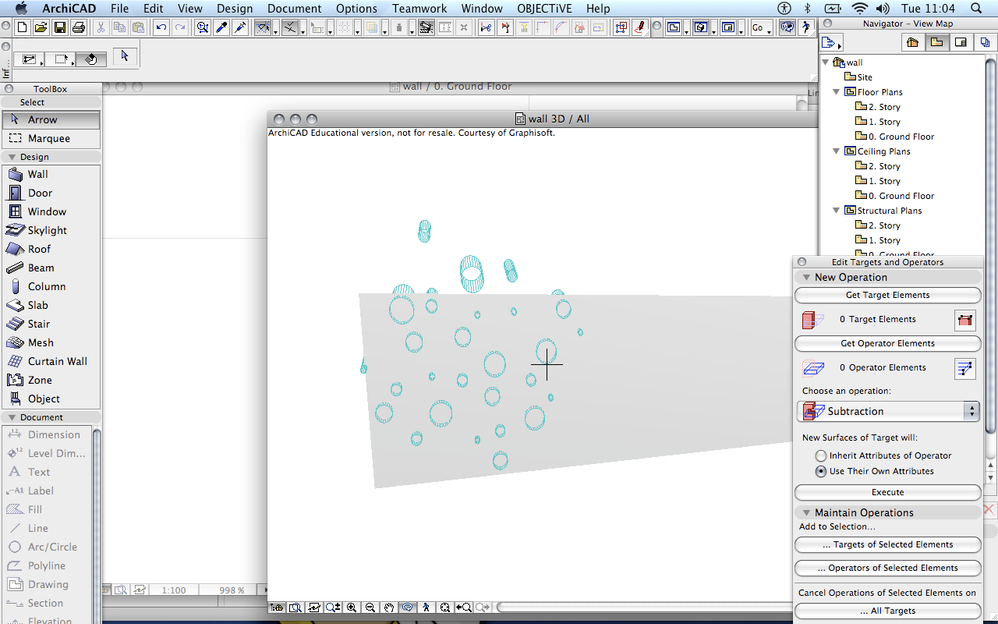Select the Object tool
This screenshot has width=998, height=624.
click(x=51, y=399)
